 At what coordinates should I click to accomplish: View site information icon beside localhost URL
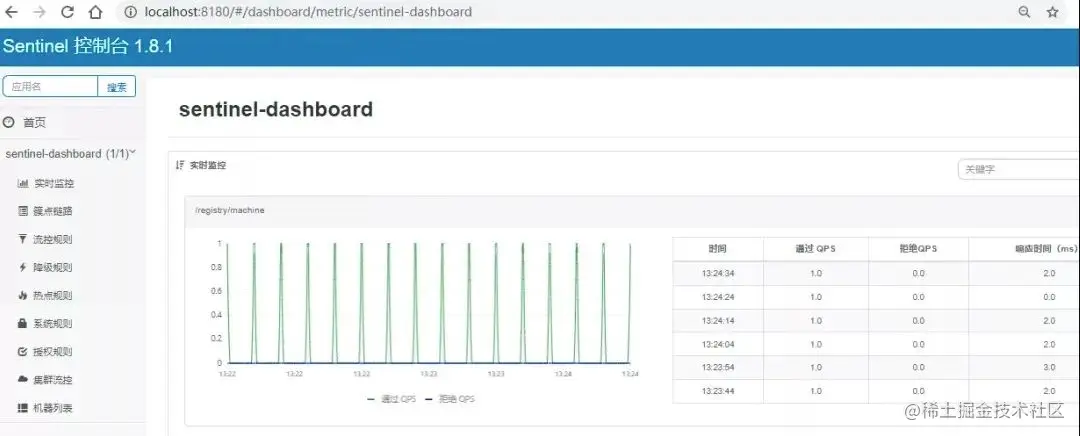130,12
